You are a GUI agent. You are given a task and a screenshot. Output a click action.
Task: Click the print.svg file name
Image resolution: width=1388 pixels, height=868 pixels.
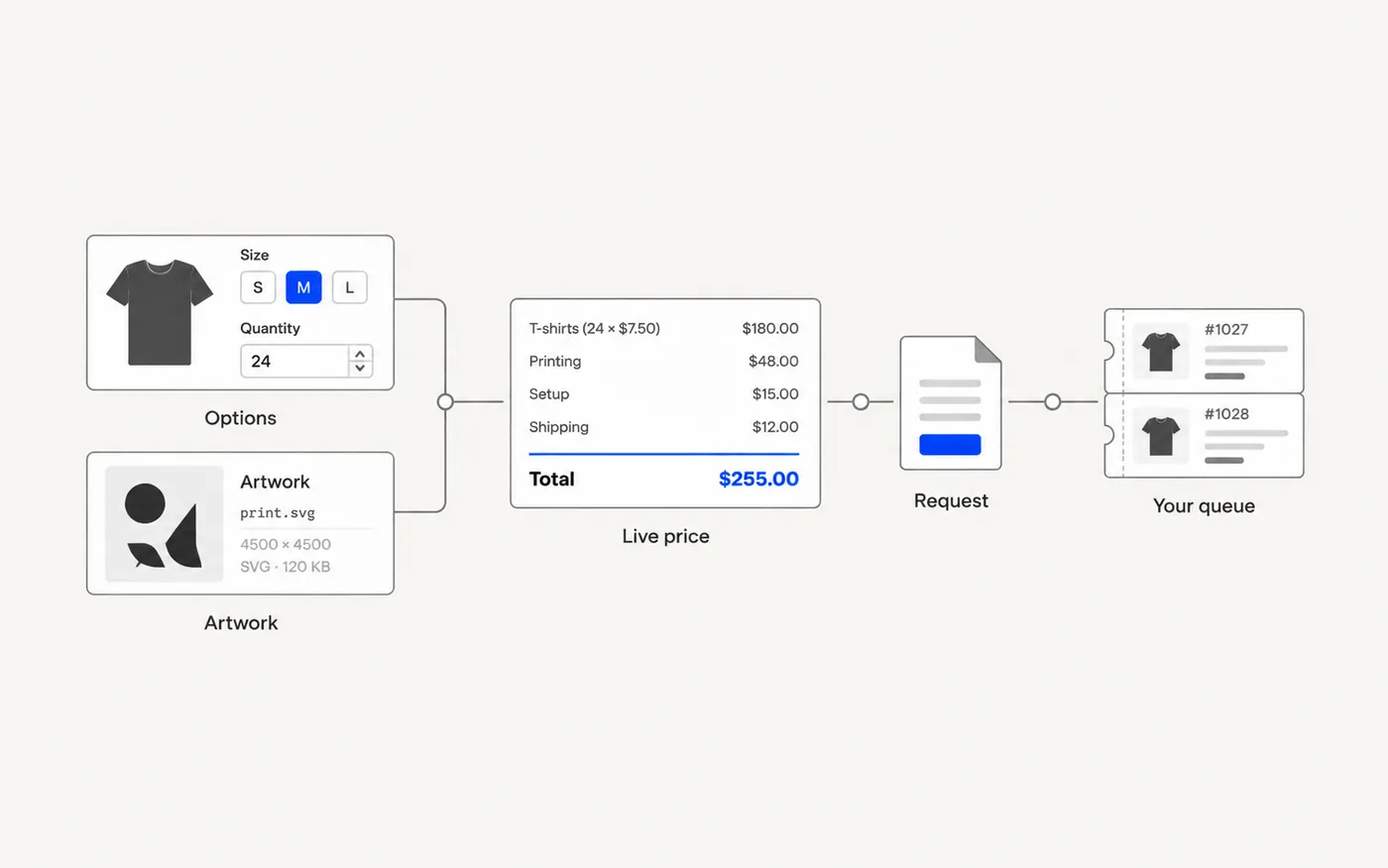pyautogui.click(x=278, y=512)
